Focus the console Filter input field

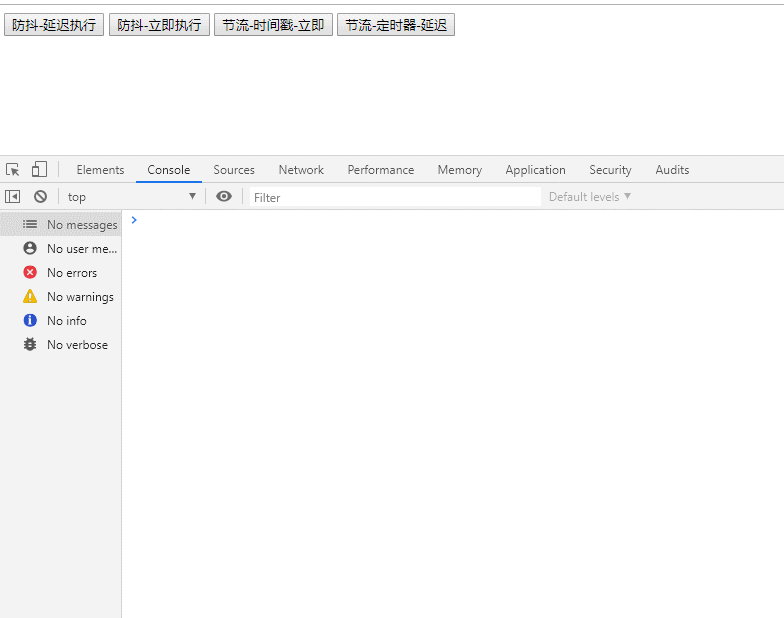click(x=395, y=197)
